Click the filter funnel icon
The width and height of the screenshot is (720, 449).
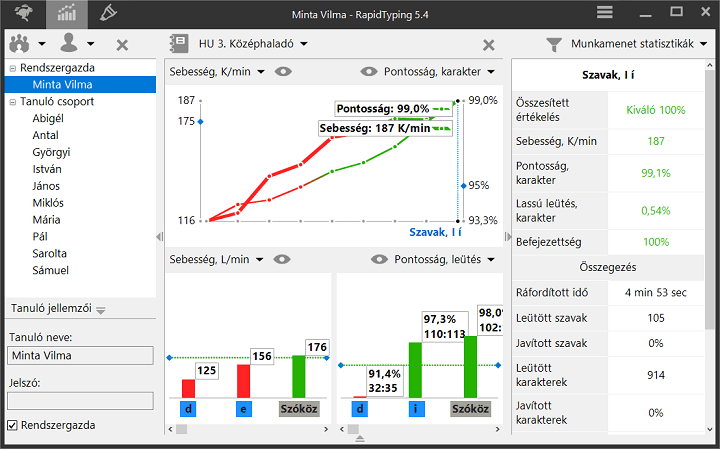pos(554,45)
